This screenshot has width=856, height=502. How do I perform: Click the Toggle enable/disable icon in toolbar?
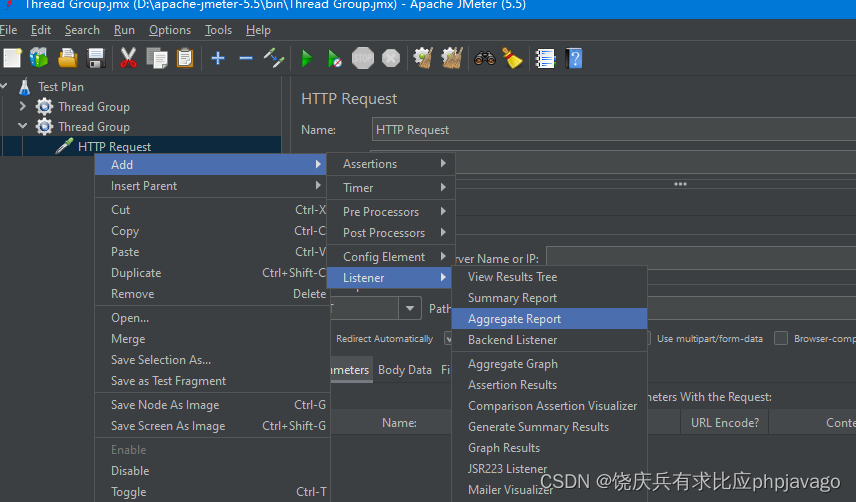click(x=274, y=58)
